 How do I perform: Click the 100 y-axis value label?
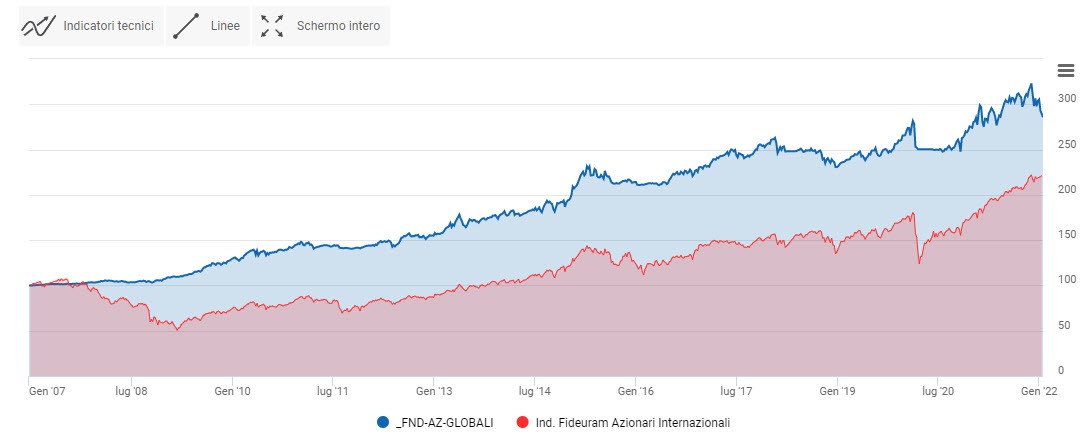[1067, 280]
